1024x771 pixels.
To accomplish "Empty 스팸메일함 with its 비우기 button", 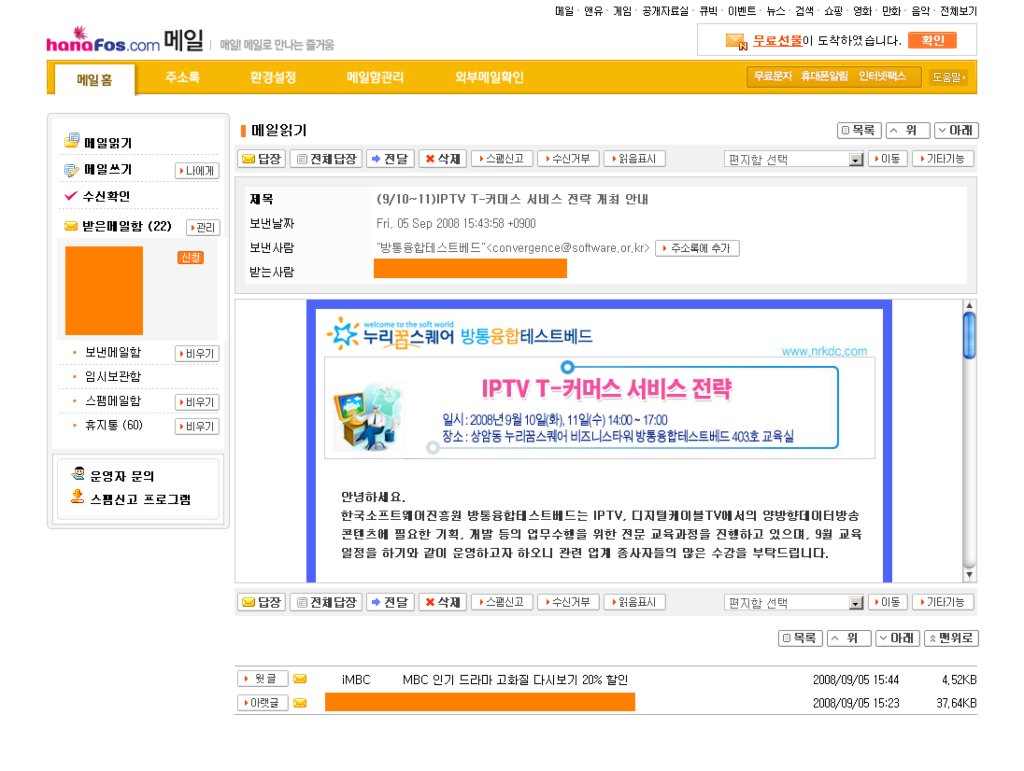I will pyautogui.click(x=197, y=402).
